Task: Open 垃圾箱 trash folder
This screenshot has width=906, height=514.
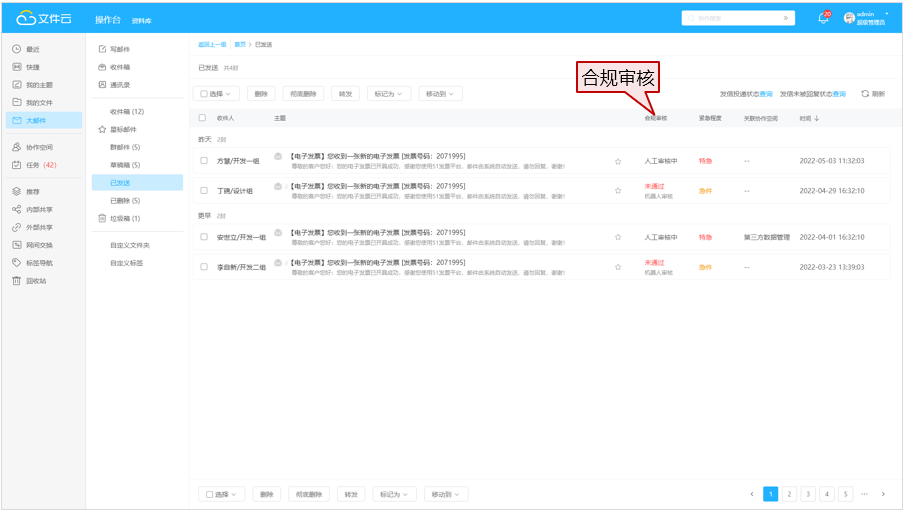Action: (124, 218)
